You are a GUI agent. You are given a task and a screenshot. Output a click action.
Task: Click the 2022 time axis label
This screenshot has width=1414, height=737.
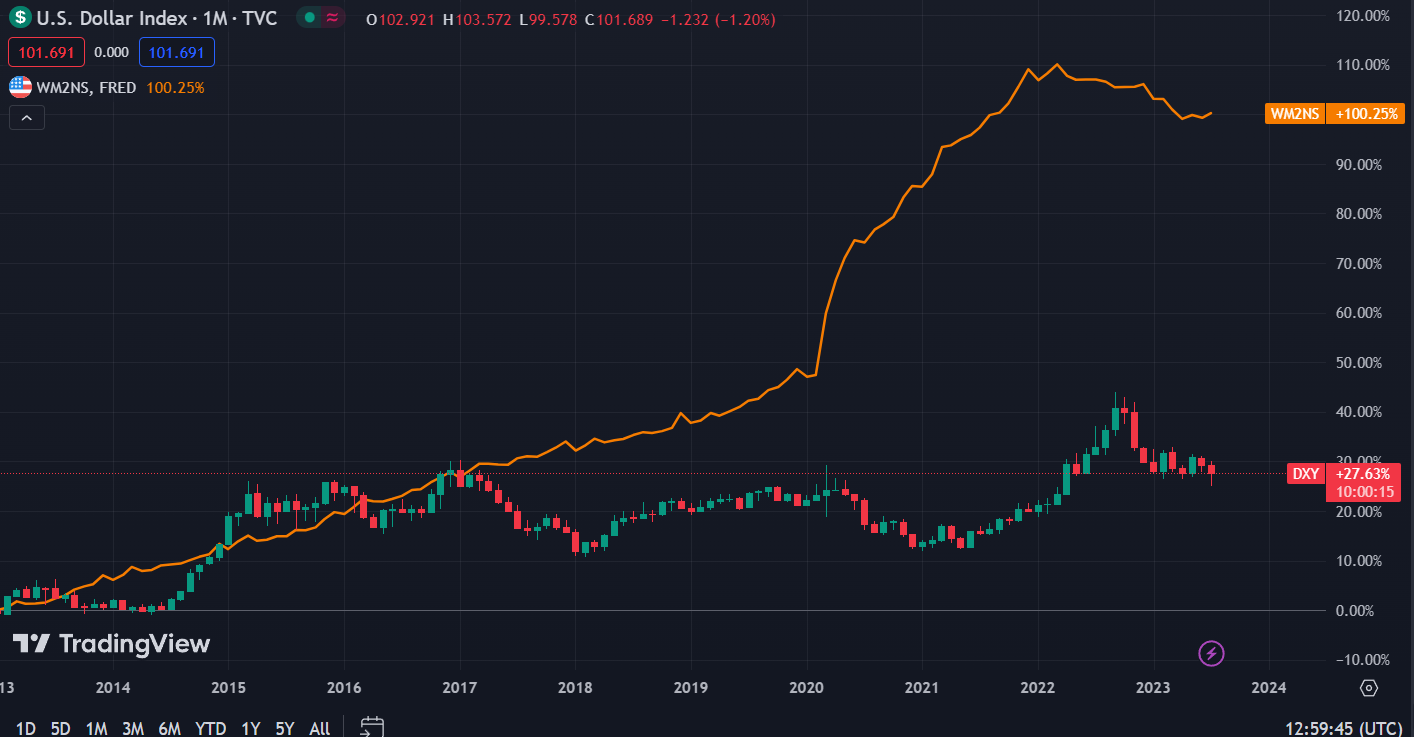pyautogui.click(x=1037, y=688)
